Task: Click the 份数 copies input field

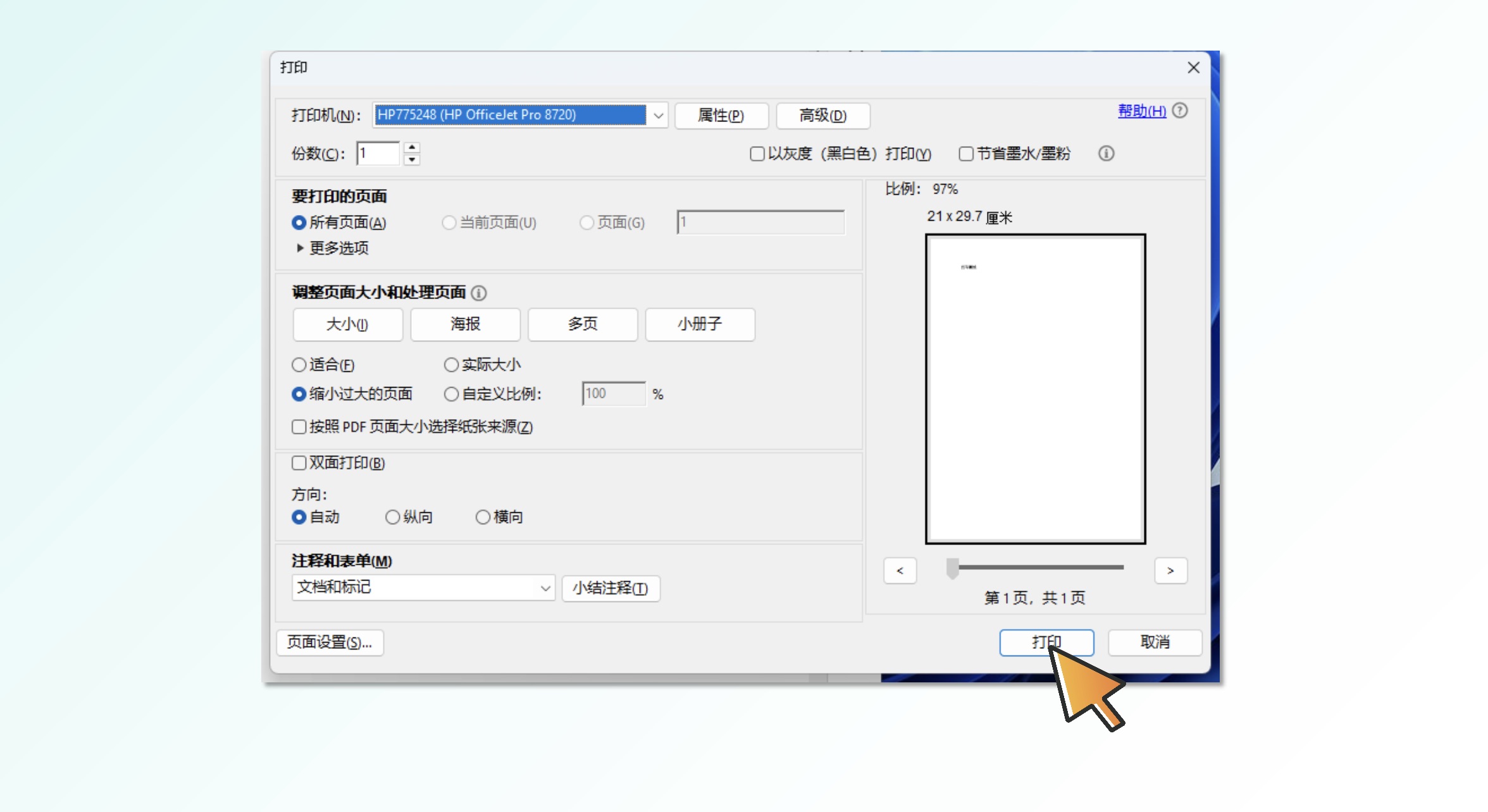Action: click(x=378, y=154)
